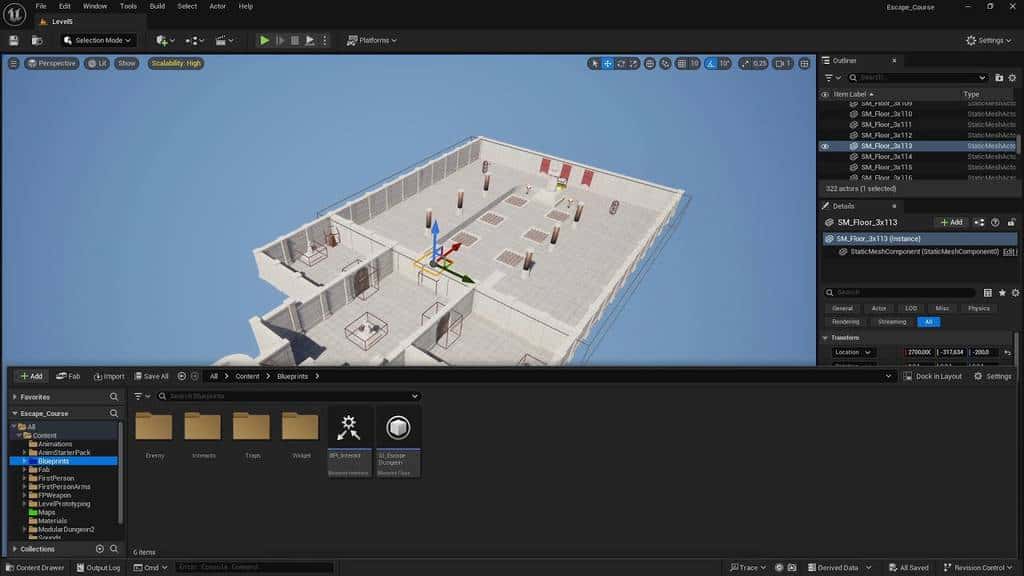Screen dimensions: 1024x576
Task: Click the Edit link for StaticMeshComponent
Action: [1009, 252]
